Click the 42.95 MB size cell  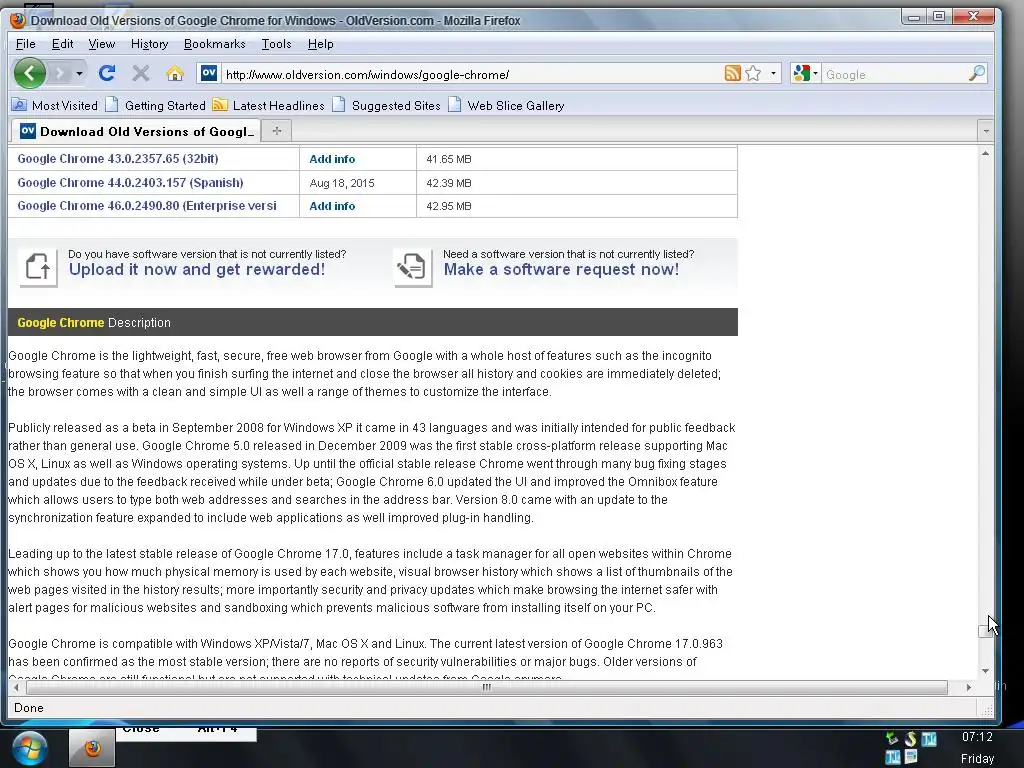click(x=449, y=206)
